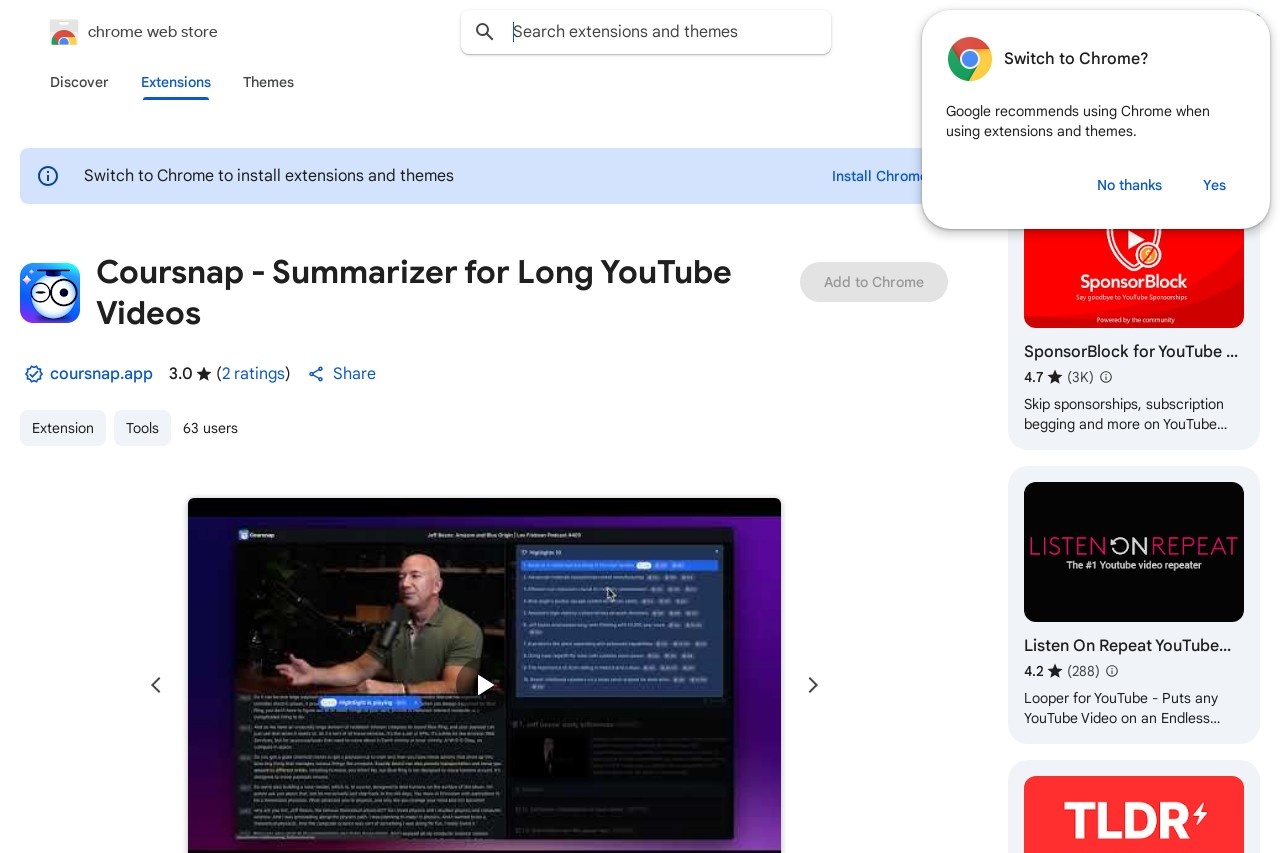Click SponsorBlock description text about skipping sponsorships
Screen dimensions: 1280x853
point(1125,414)
